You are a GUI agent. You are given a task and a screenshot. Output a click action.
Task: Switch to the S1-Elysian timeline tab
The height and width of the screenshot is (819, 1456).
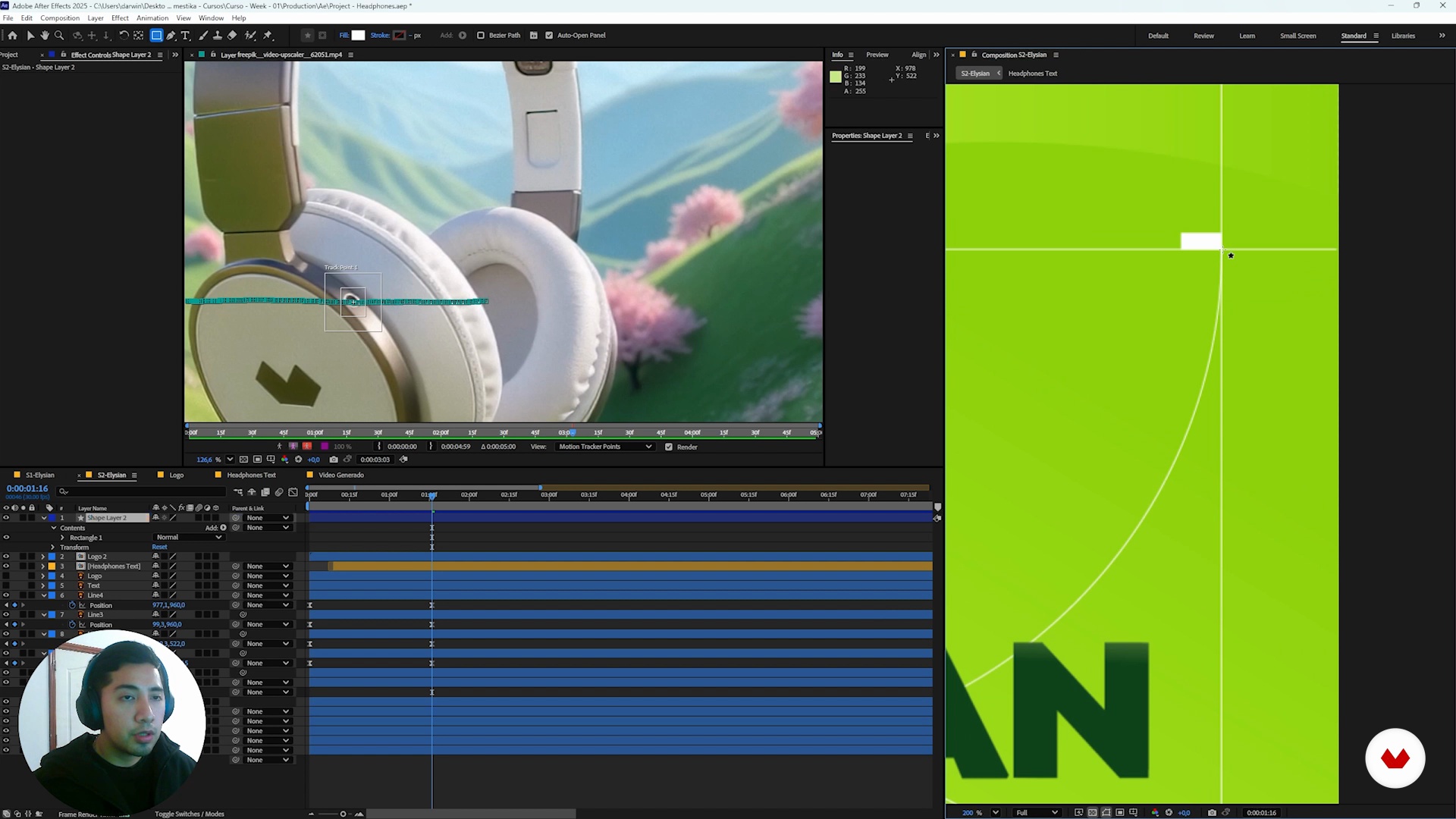pos(40,475)
